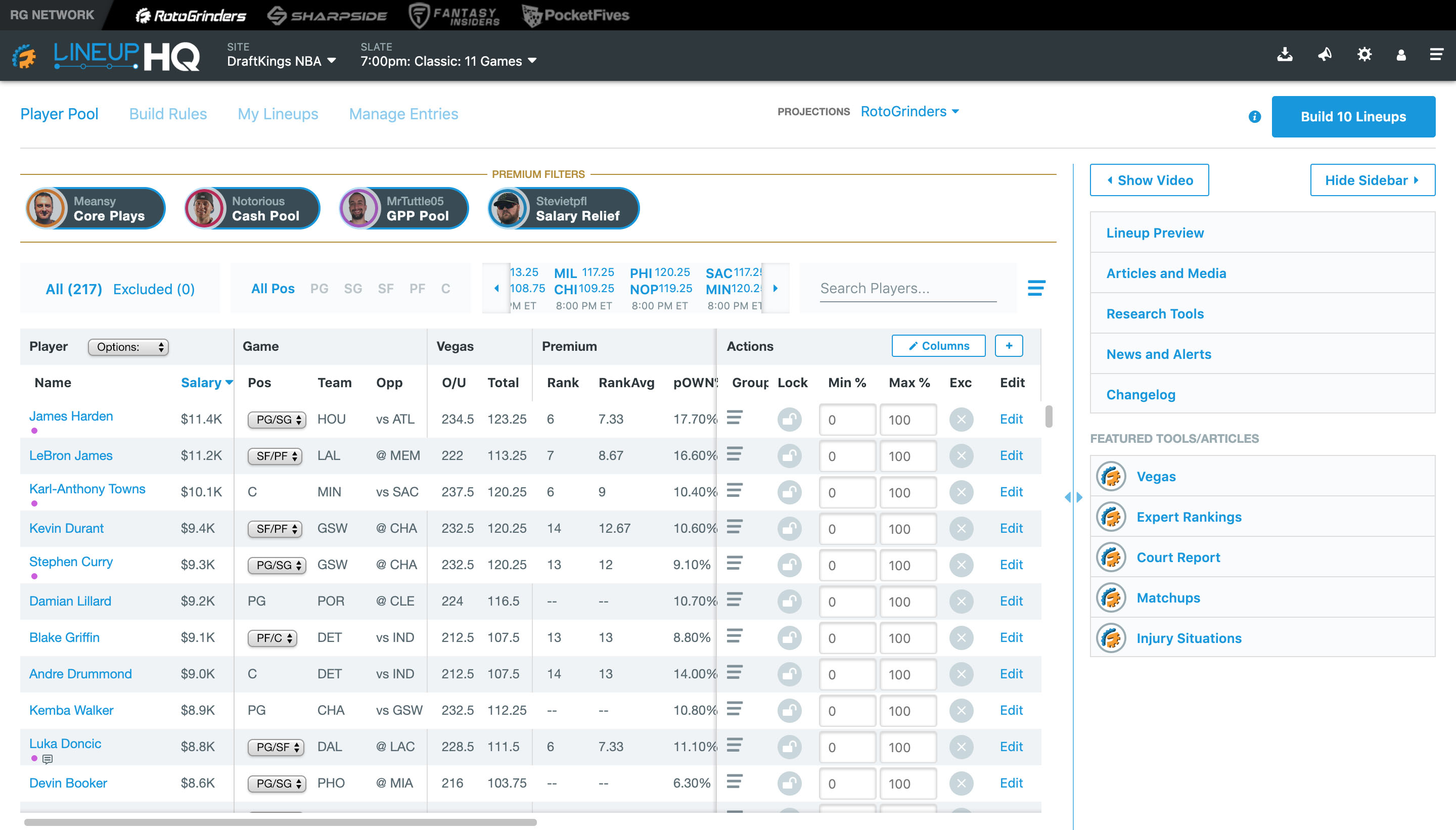Click Build 10 Lineups button
The width and height of the screenshot is (1456, 830).
pyautogui.click(x=1353, y=116)
